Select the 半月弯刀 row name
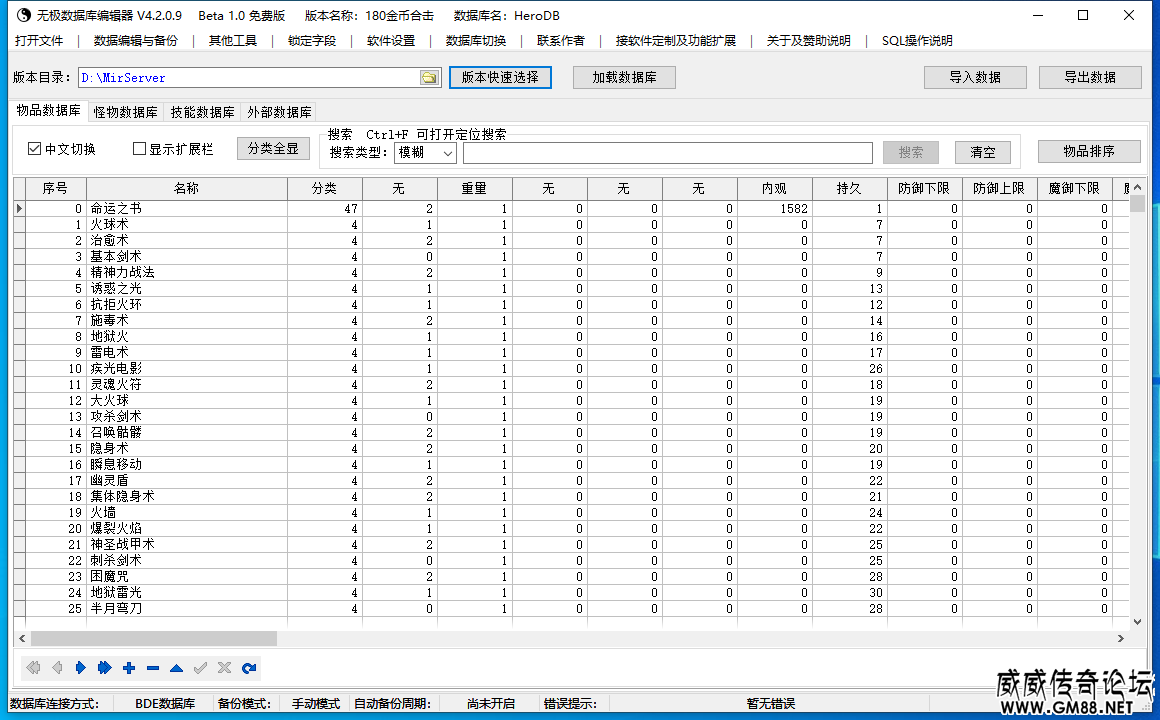Image resolution: width=1160 pixels, height=720 pixels. pyautogui.click(x=116, y=608)
